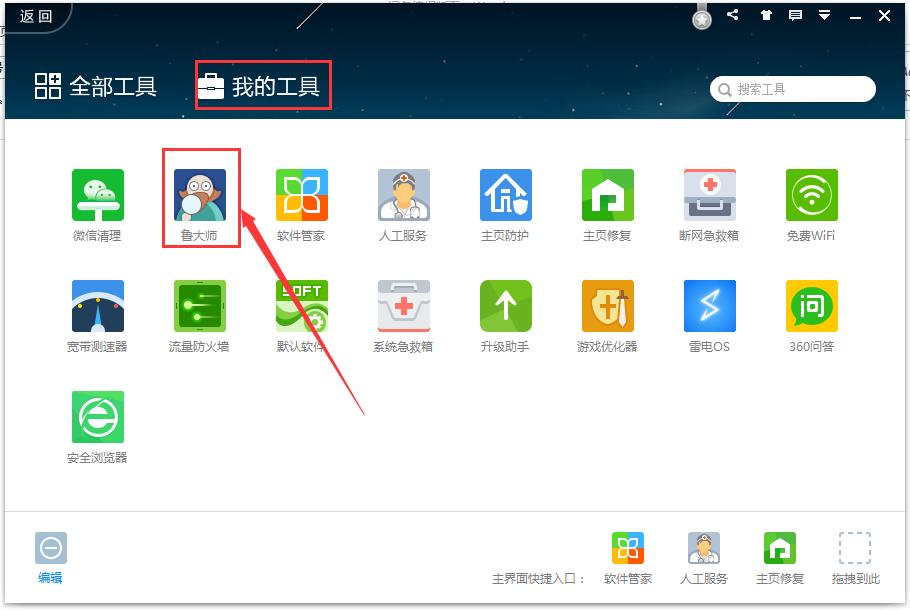The width and height of the screenshot is (910, 610).
Task: Launch the 安全浏览器 secure browser
Action: click(x=97, y=417)
